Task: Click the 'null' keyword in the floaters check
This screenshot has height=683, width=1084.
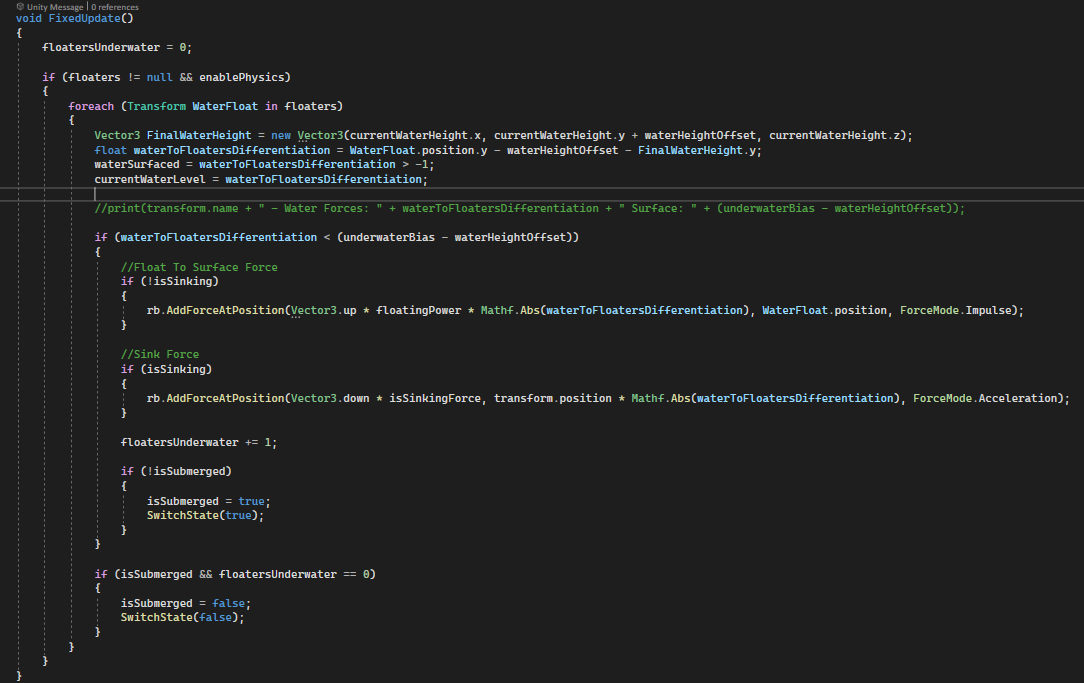Action: tap(160, 77)
